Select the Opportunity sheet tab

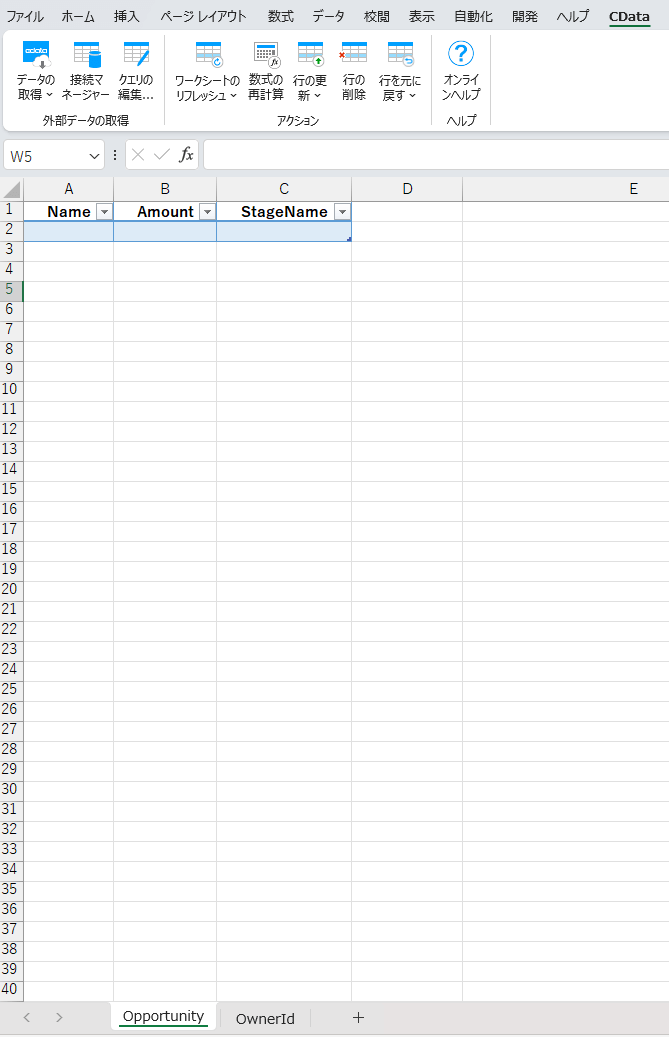click(x=163, y=1016)
